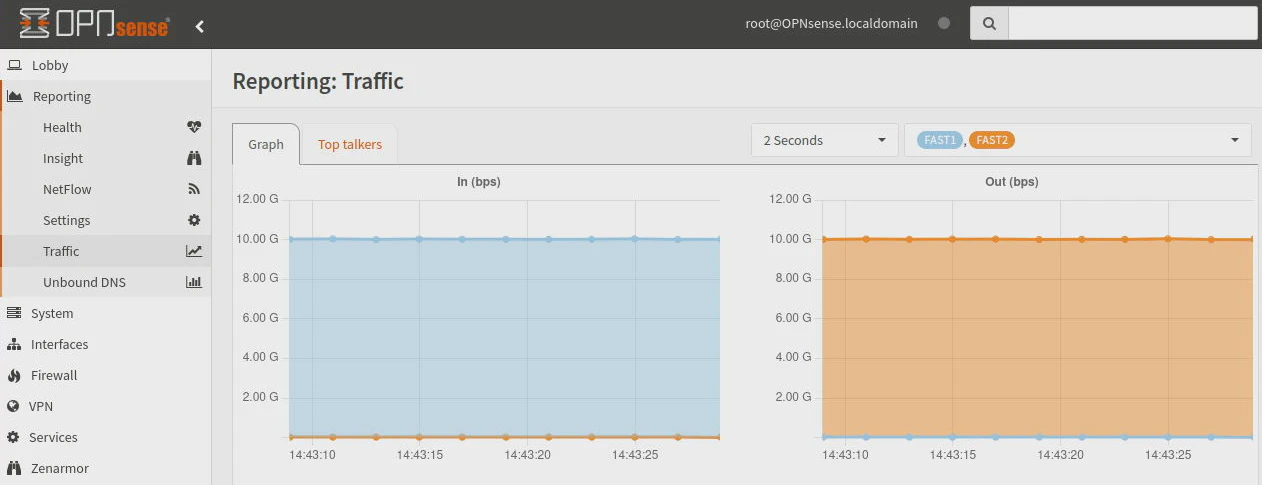The height and width of the screenshot is (485, 1262).
Task: Click the FAST2 interface tag
Action: click(x=992, y=140)
